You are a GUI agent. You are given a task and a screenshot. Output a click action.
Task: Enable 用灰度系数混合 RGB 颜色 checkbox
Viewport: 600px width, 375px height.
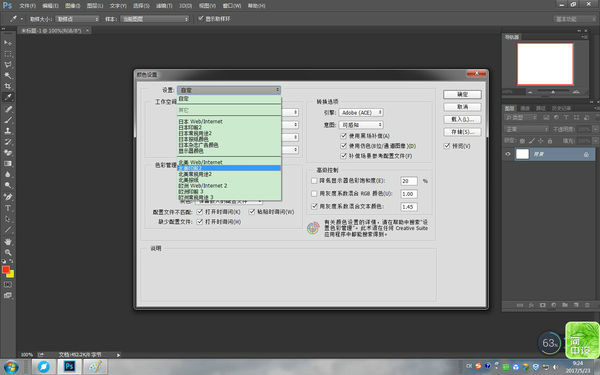click(314, 194)
